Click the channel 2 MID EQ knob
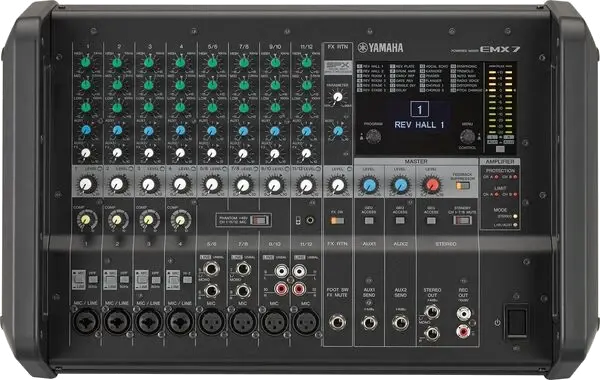Screen dimensions: 600x380 tap(117, 85)
